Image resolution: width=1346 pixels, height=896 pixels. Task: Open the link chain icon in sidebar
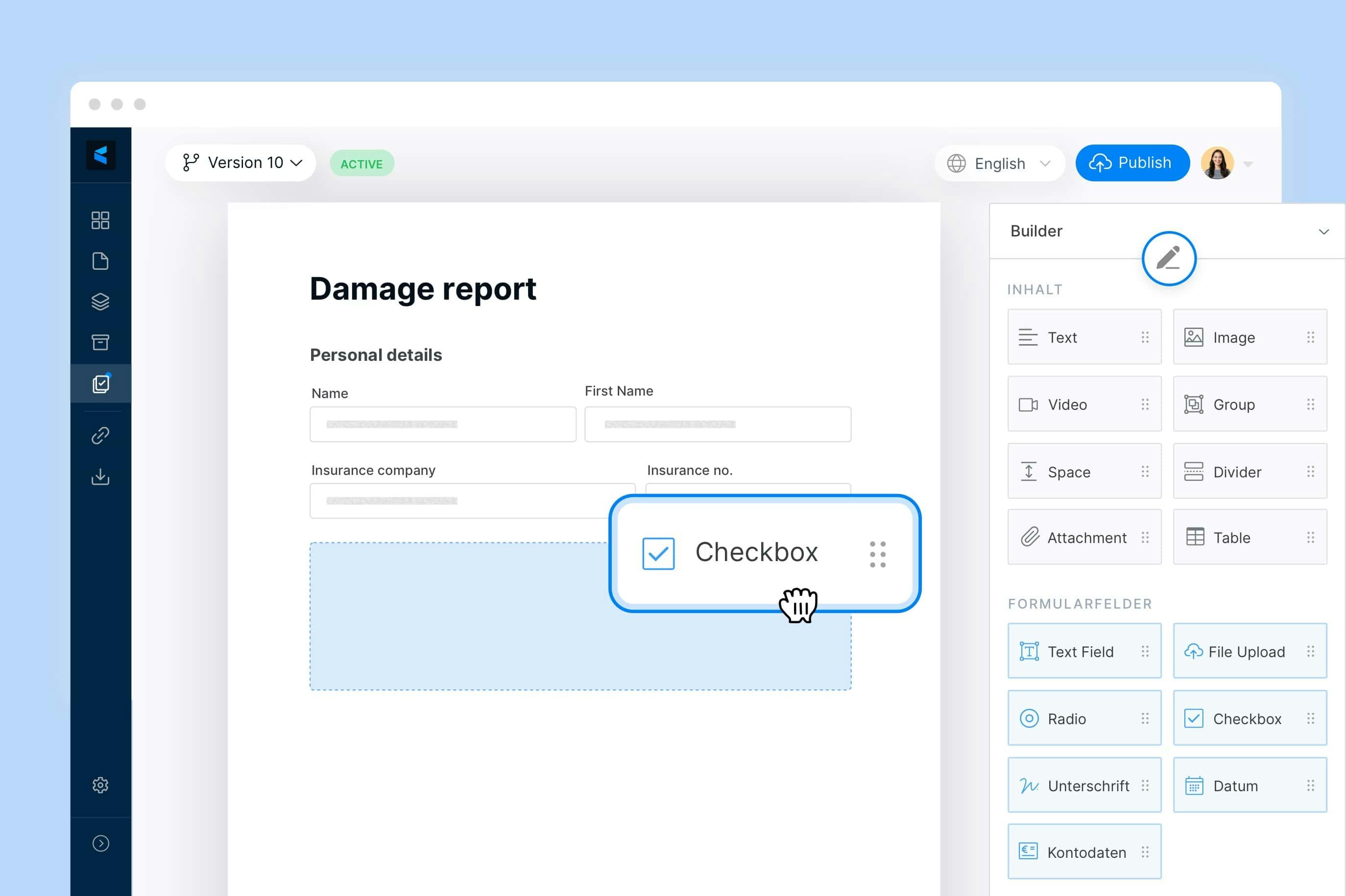(x=100, y=435)
